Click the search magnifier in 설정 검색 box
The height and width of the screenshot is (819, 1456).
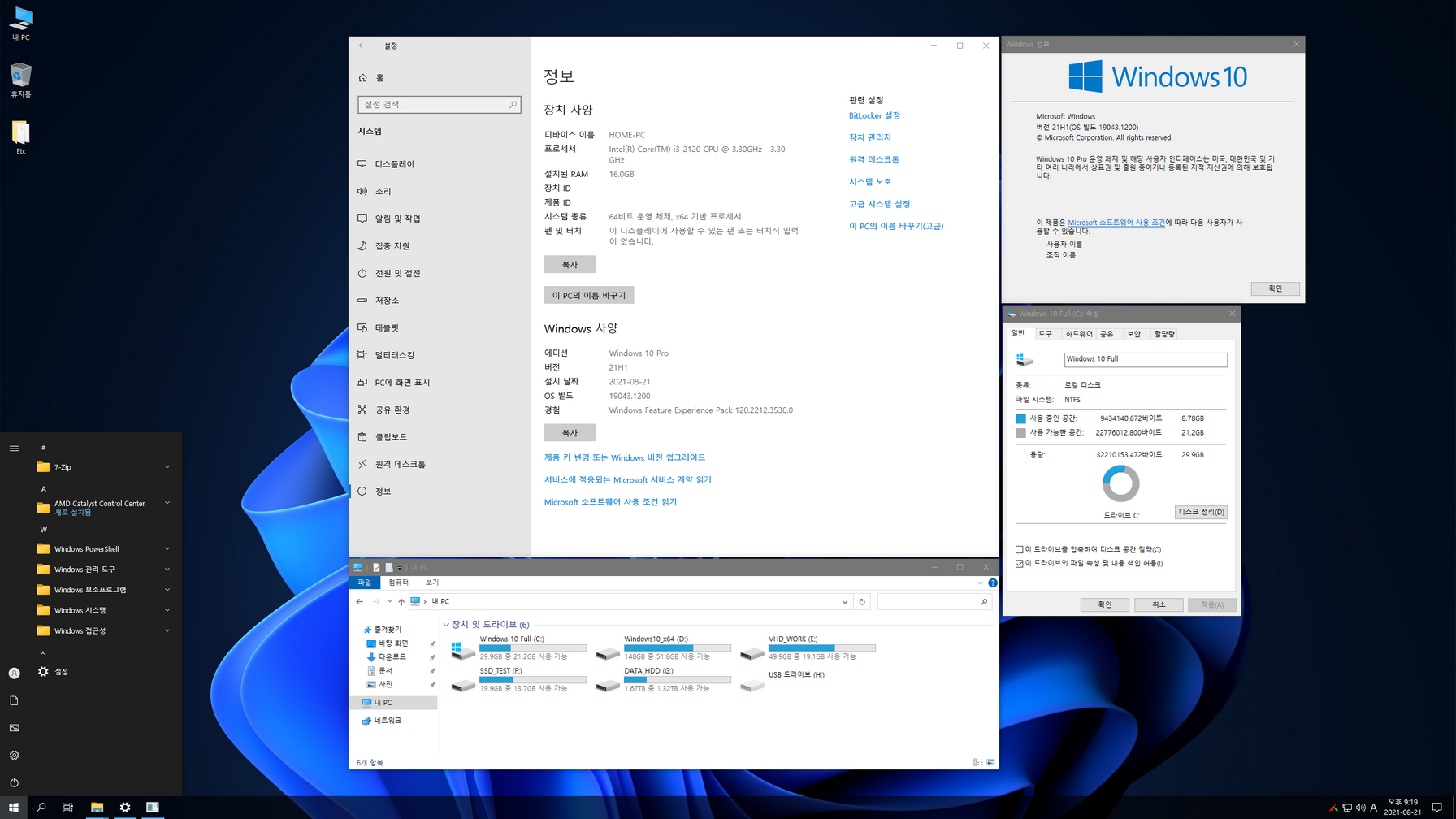513,105
